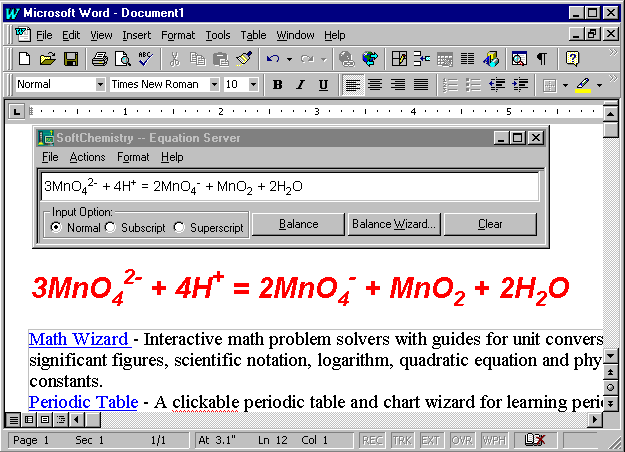Launch the Balance Wizard
The height and width of the screenshot is (452, 625).
394,224
